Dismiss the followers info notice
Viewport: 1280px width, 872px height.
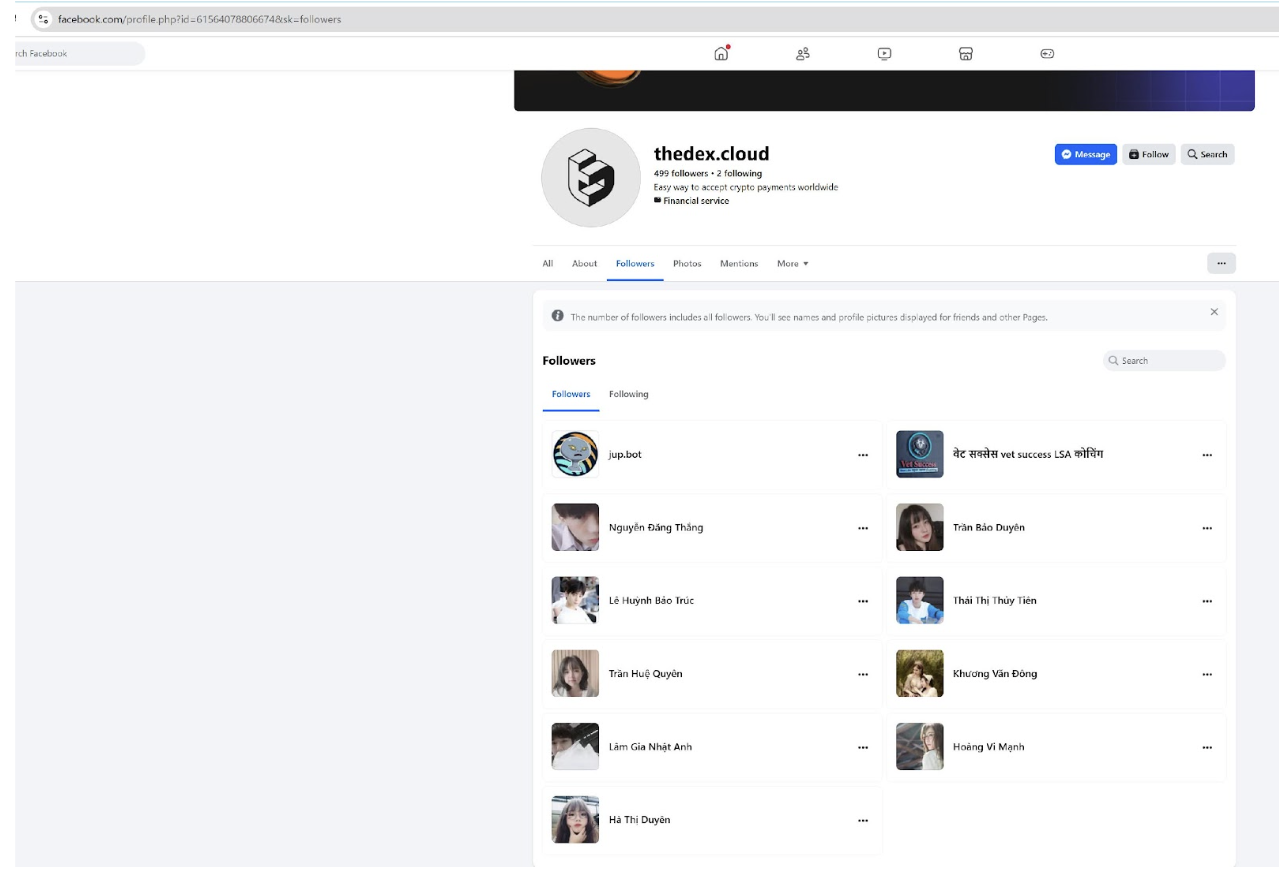pyautogui.click(x=1214, y=312)
